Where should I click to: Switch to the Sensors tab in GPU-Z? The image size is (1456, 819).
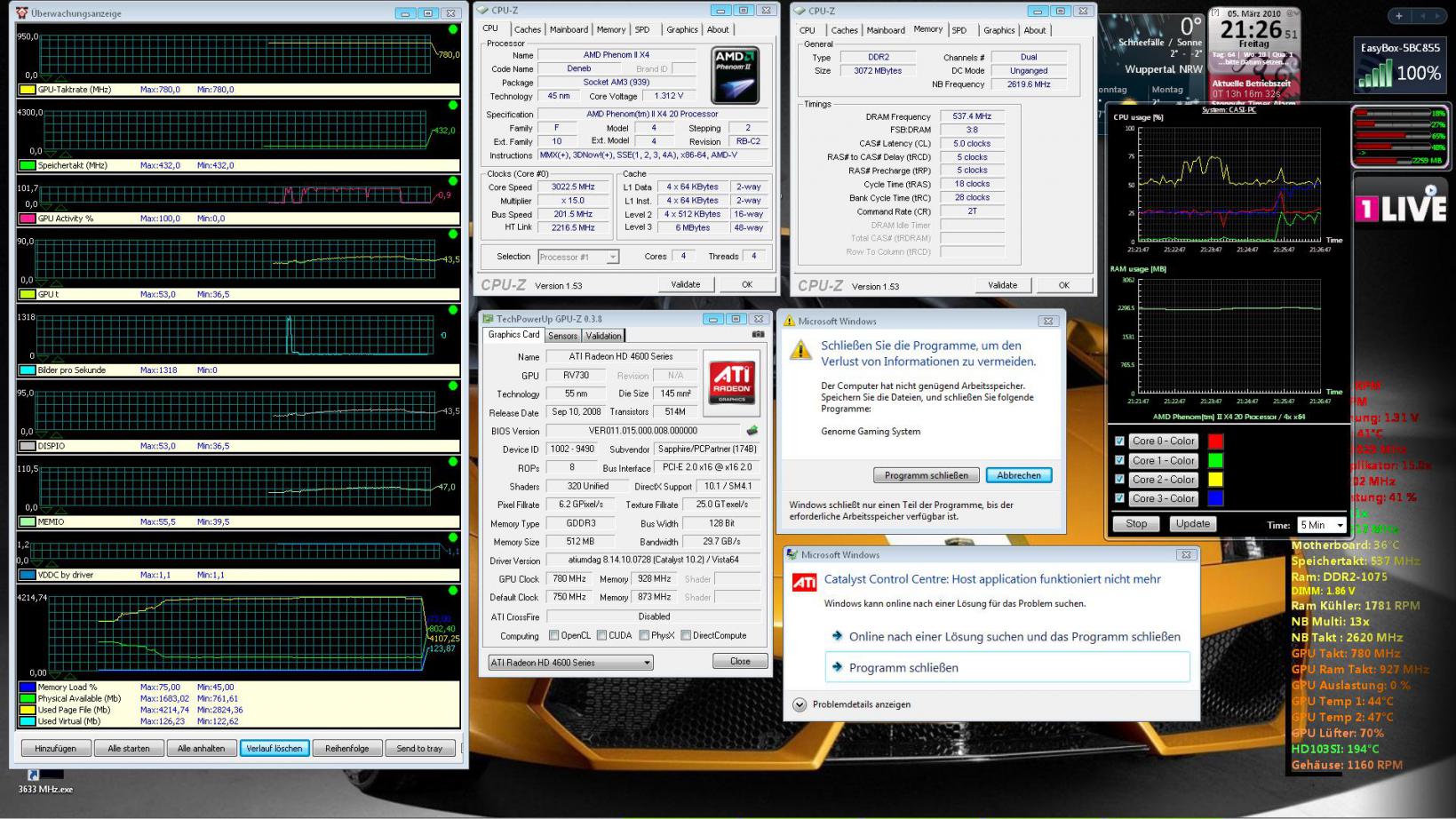pos(562,336)
